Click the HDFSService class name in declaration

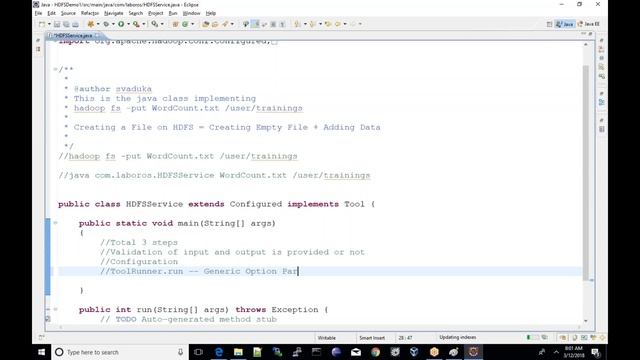154,204
